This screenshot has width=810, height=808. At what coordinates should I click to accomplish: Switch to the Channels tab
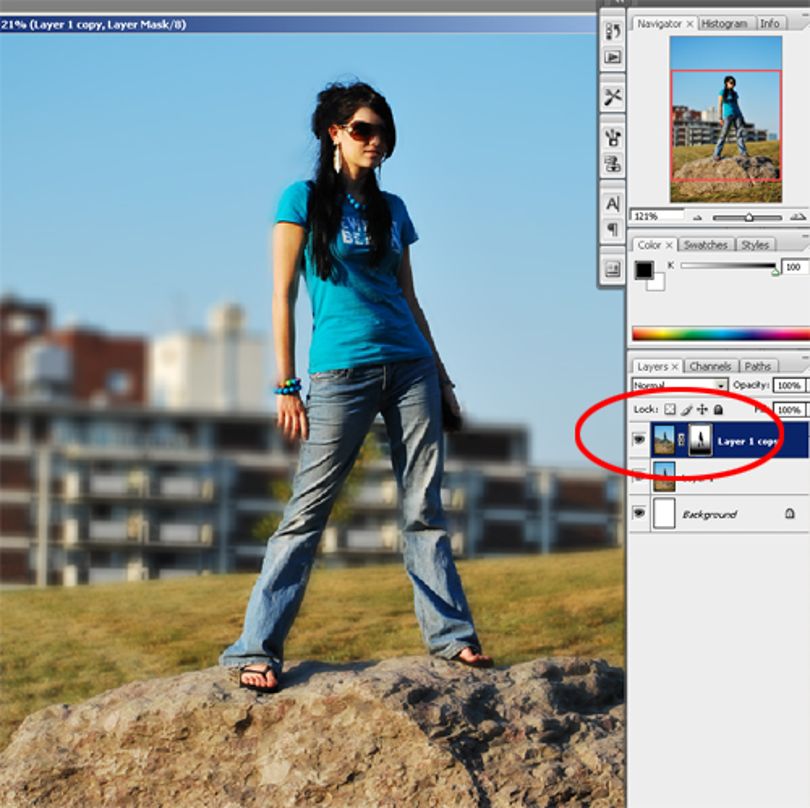tap(710, 366)
